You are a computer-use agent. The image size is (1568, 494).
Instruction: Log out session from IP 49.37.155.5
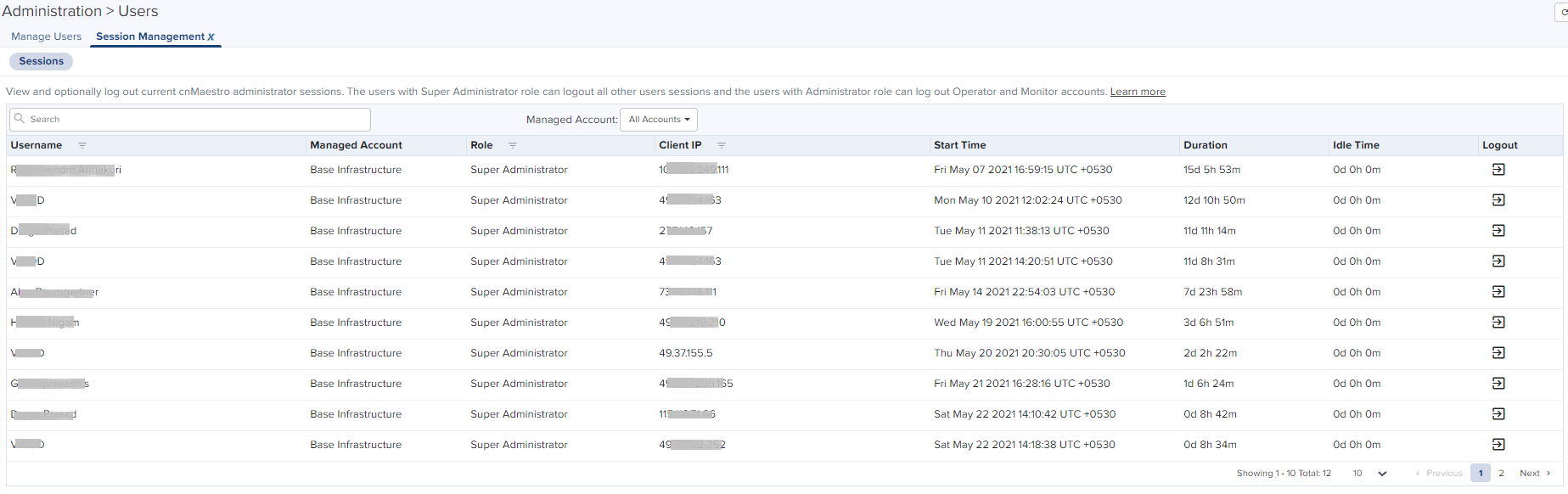(1498, 353)
